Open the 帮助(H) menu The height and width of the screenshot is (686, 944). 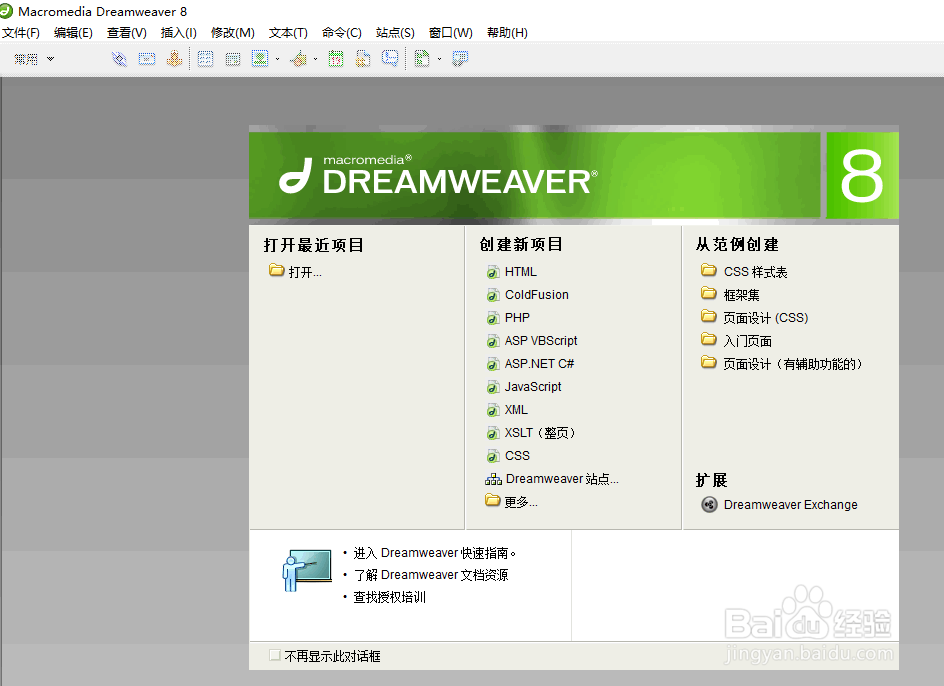click(507, 33)
